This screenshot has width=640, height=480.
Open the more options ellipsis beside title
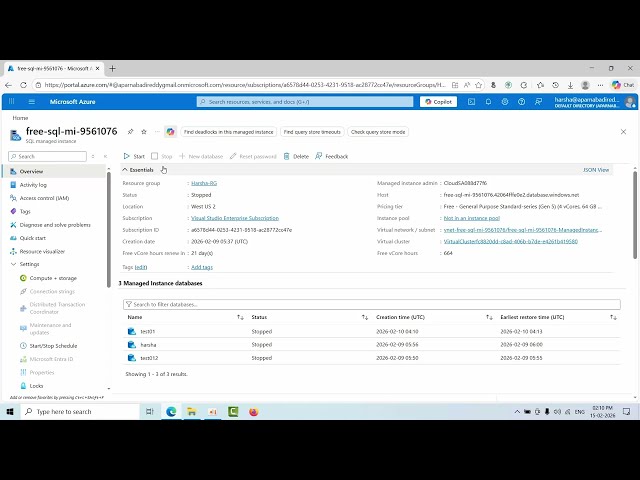(157, 132)
